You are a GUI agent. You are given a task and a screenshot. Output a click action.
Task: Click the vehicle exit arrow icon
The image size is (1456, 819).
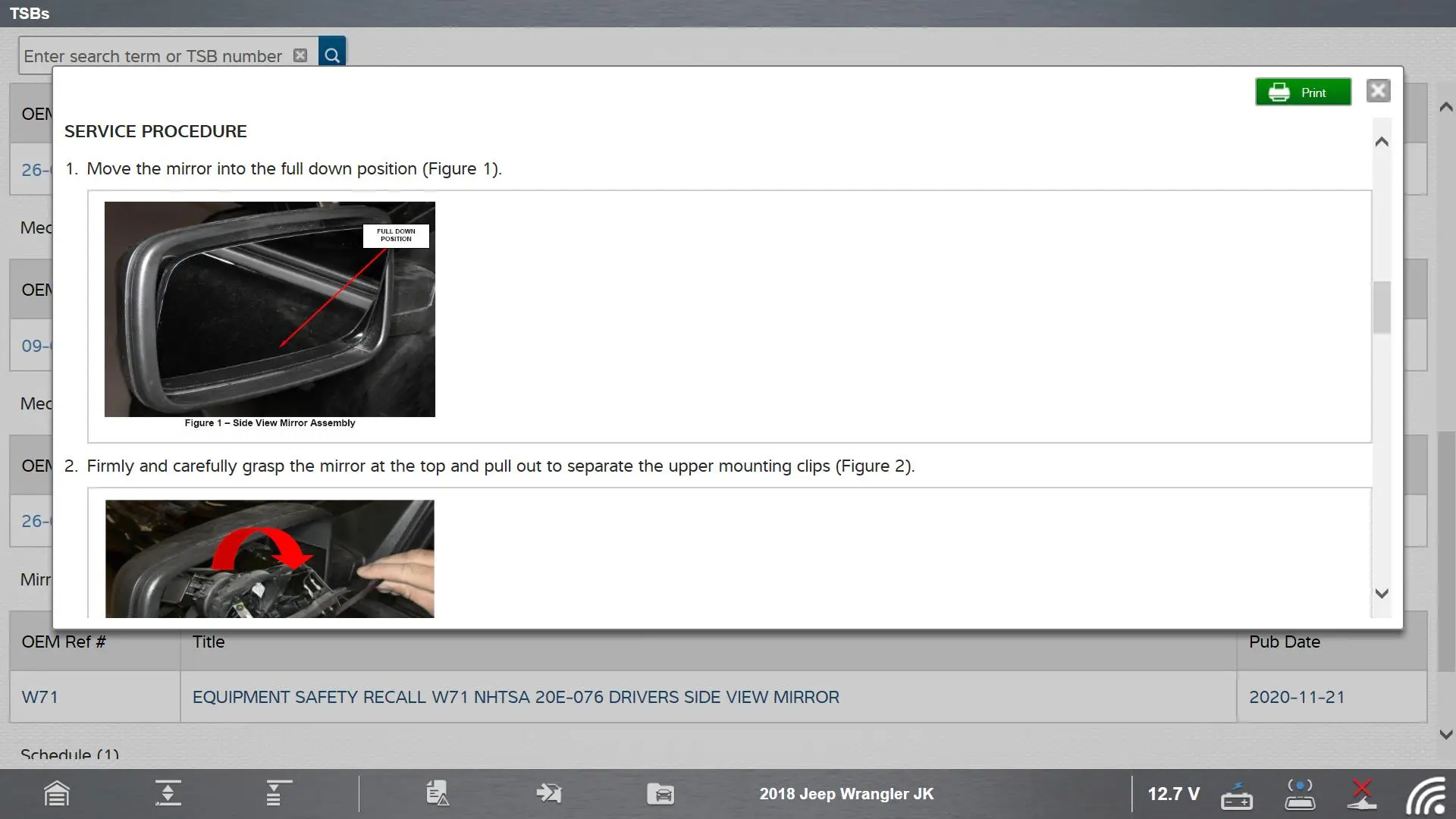click(548, 793)
